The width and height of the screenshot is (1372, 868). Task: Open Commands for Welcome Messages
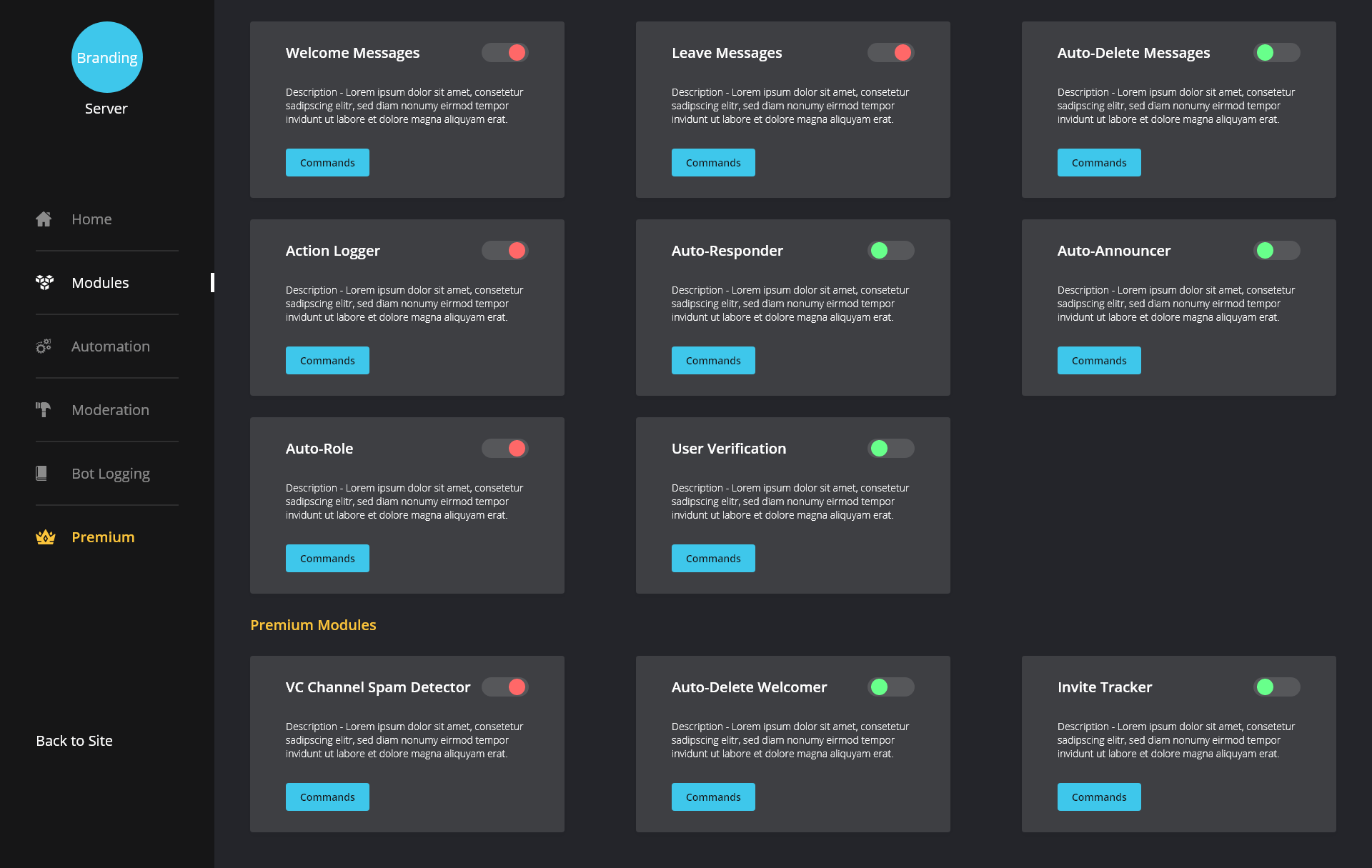tap(327, 162)
